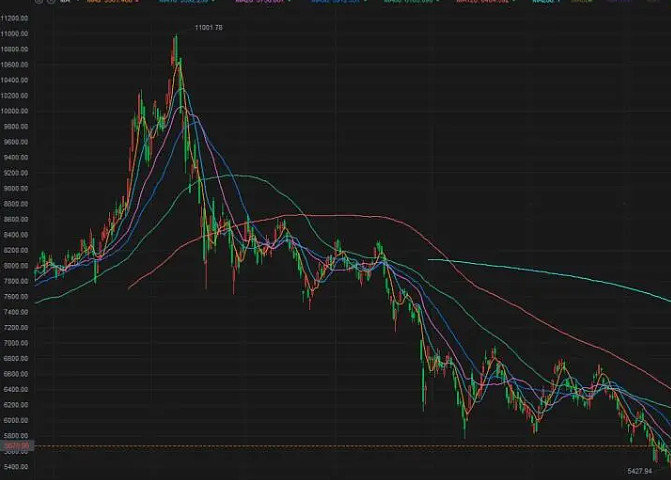Image resolution: width=671 pixels, height=480 pixels.
Task: Select the red current-price tag on the axis
Action: click(x=17, y=446)
